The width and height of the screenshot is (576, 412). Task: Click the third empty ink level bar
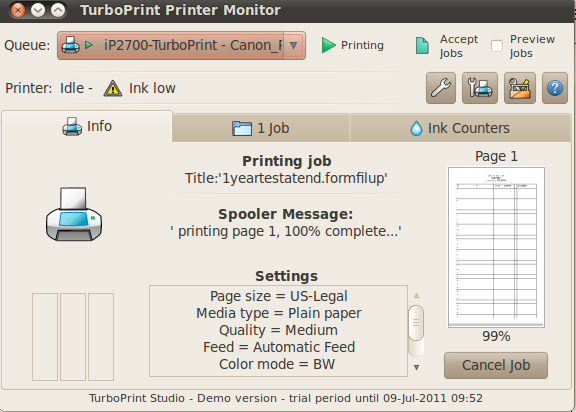(x=101, y=337)
